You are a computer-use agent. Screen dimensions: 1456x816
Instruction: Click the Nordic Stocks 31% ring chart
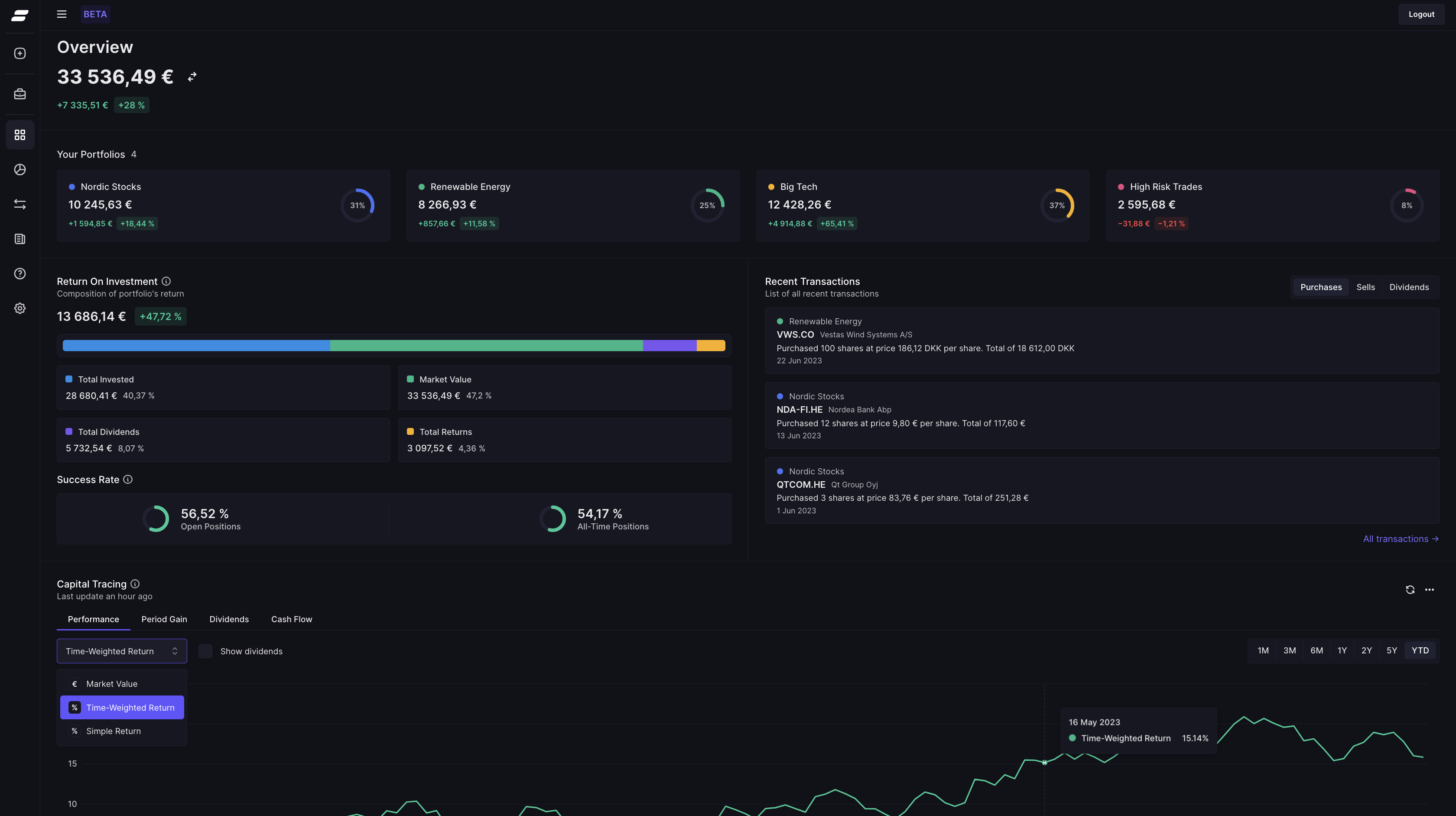(357, 205)
